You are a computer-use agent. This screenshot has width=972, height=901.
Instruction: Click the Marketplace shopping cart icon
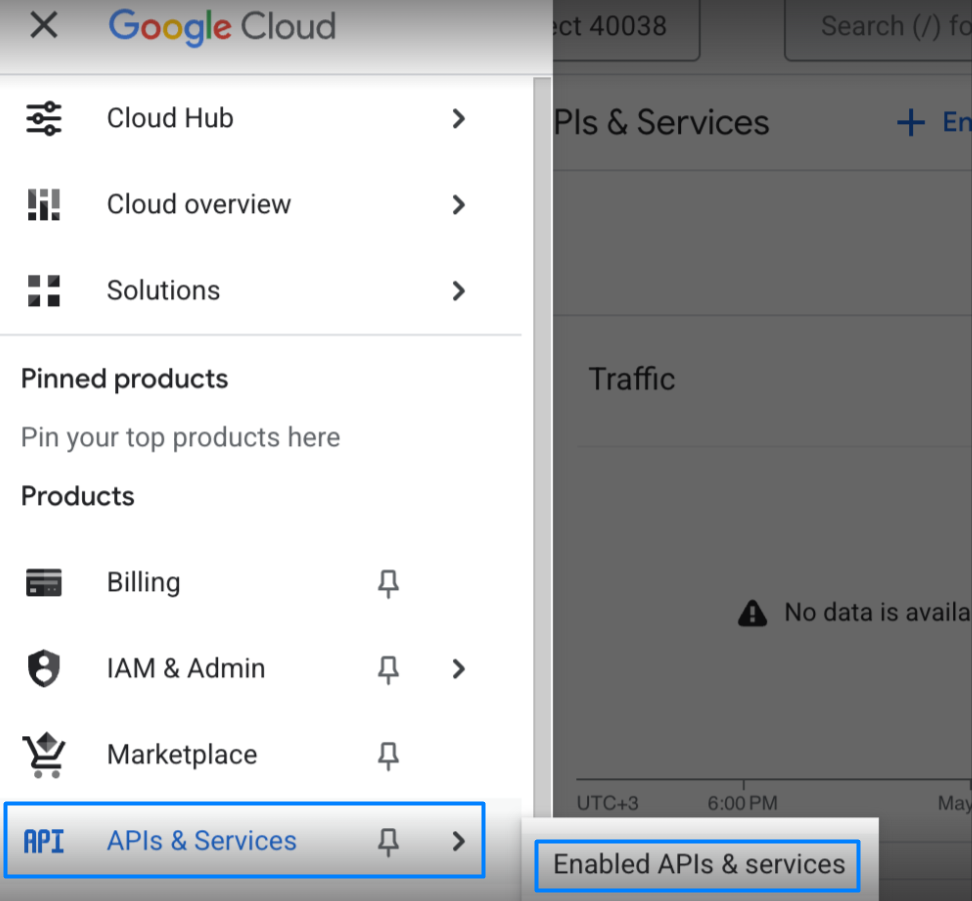click(43, 755)
